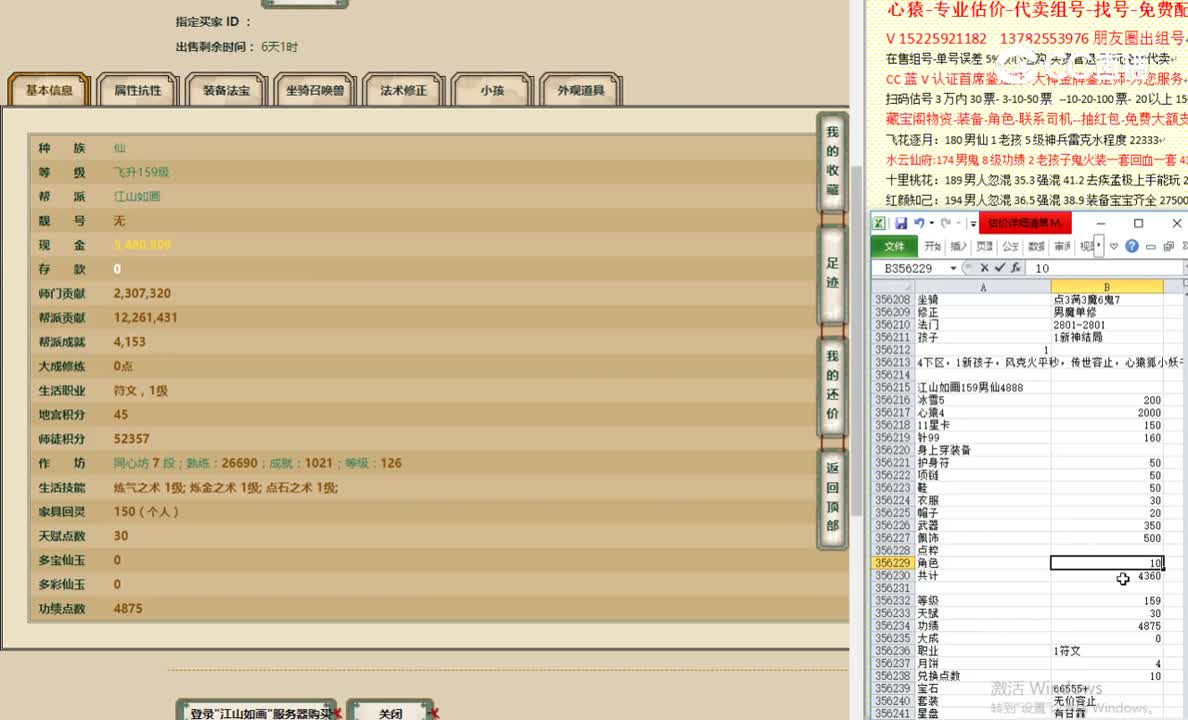1188x720 pixels.
Task: Open the Insert Function fx icon
Action: click(1017, 267)
